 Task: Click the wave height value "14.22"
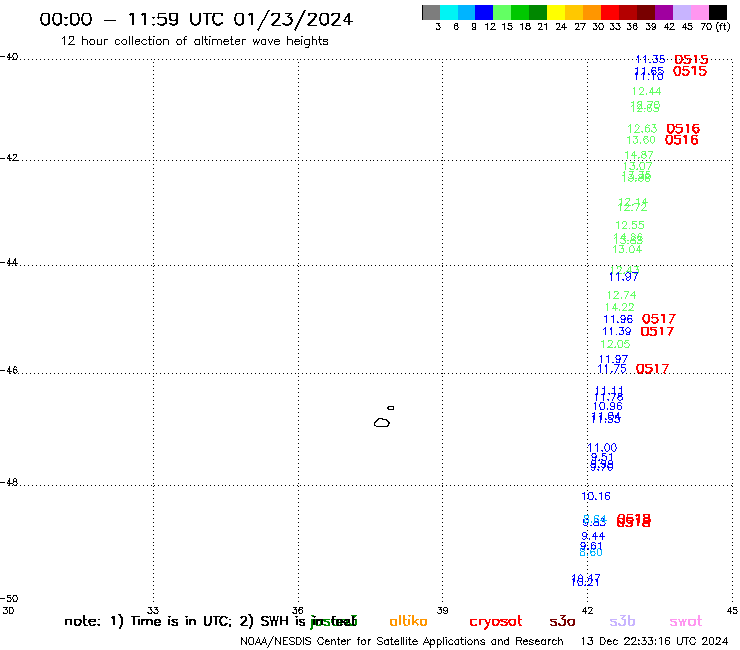click(620, 307)
